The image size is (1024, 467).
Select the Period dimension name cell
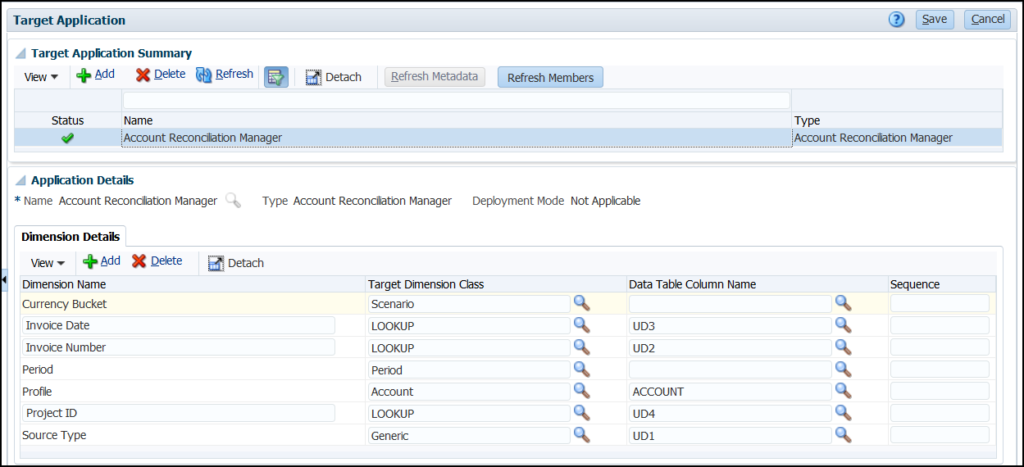(193, 369)
